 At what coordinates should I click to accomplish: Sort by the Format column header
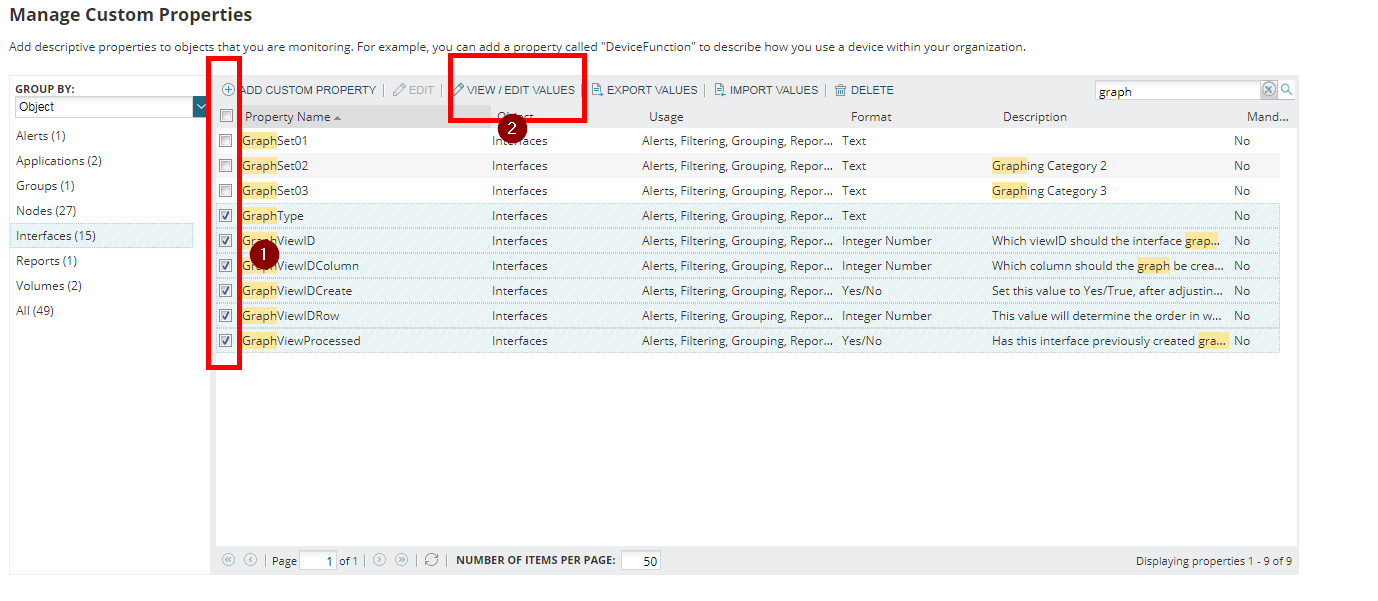[871, 117]
